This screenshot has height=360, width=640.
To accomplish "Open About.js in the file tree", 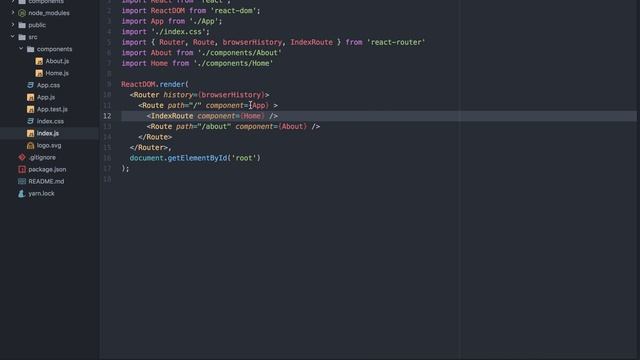I will tap(57, 61).
